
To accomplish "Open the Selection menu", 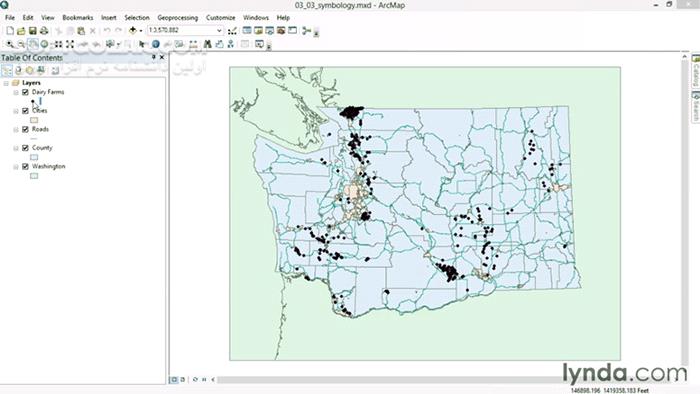I will pos(137,17).
